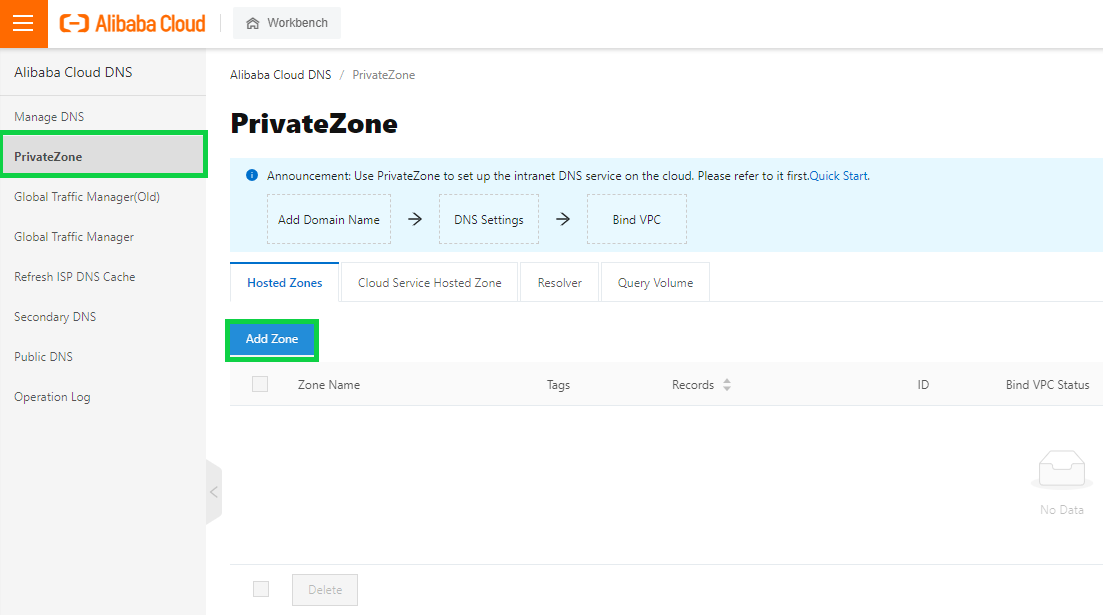This screenshot has height=615, width=1103.
Task: Select all zones with the header checkbox
Action: point(260,384)
